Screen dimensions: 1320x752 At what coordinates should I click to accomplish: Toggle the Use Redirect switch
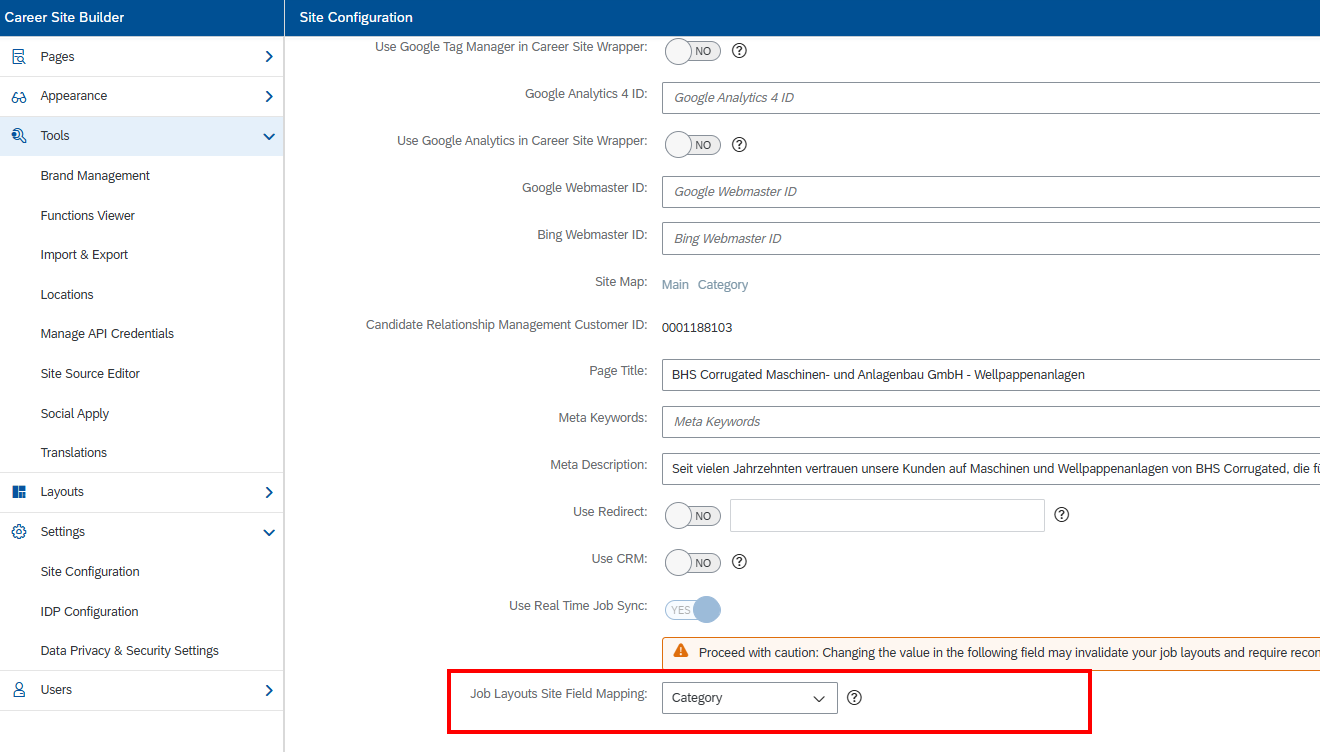click(x=693, y=516)
